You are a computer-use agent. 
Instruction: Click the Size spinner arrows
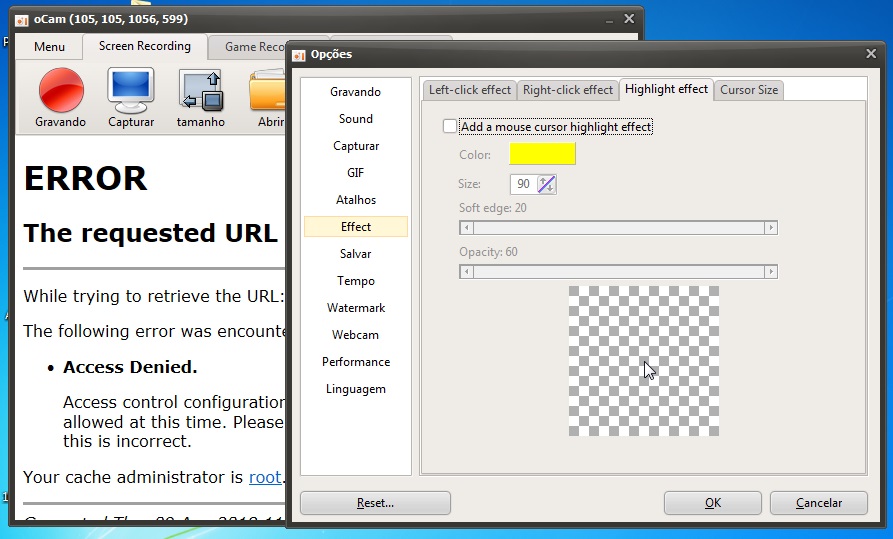(546, 184)
